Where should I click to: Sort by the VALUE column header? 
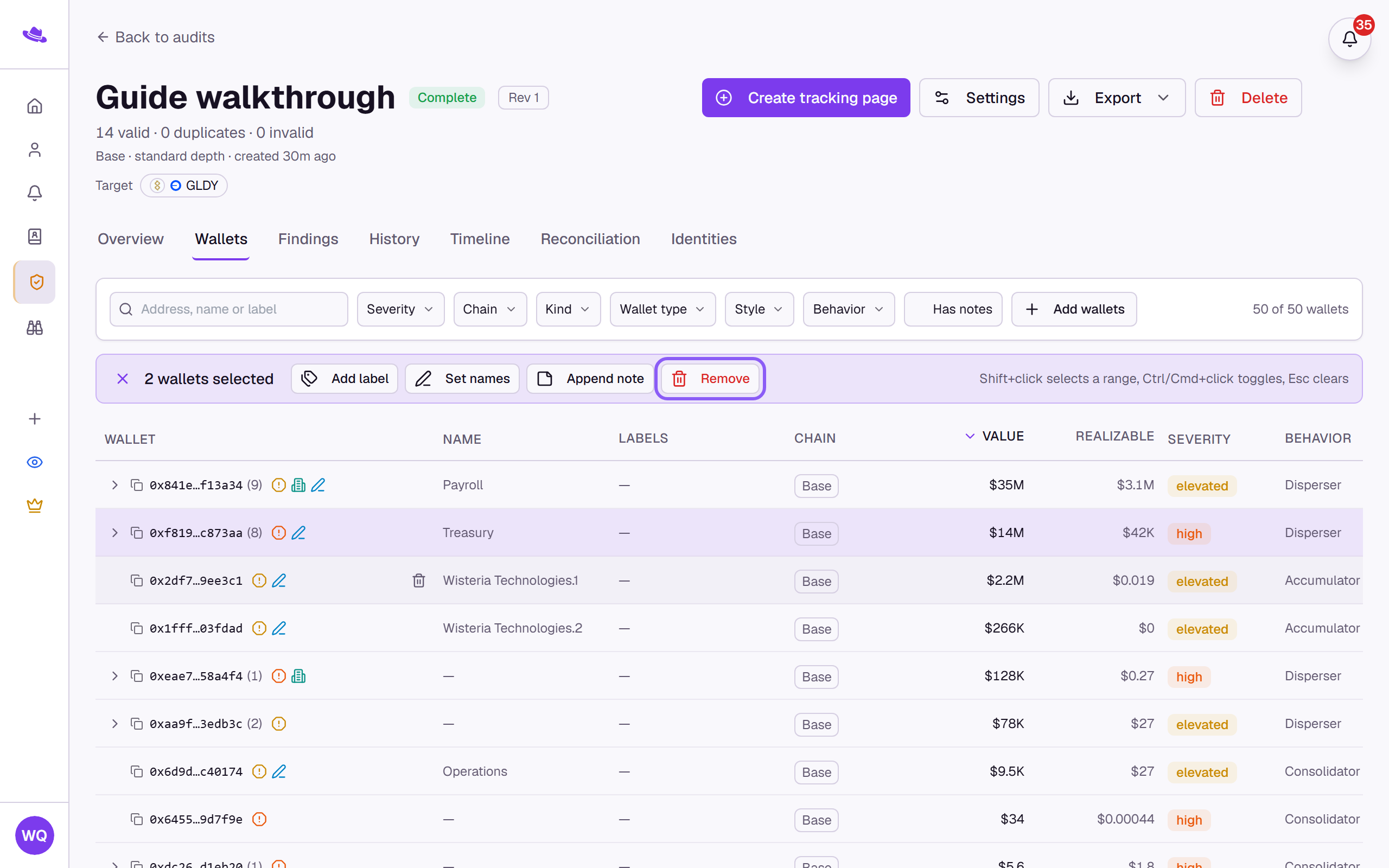click(995, 436)
